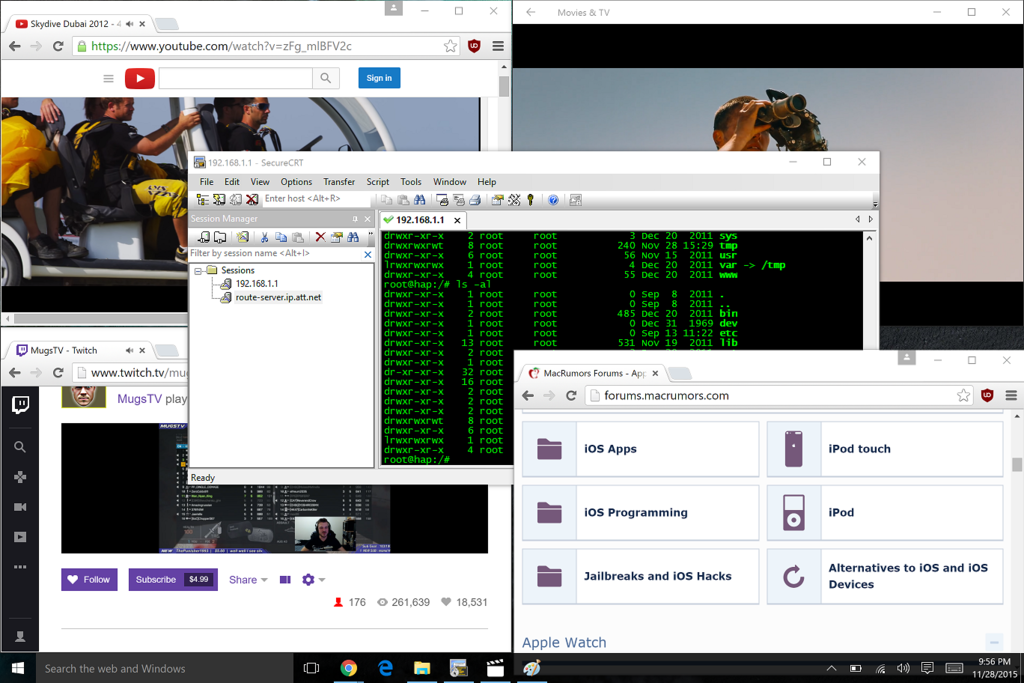Open File Explorer from taskbar
Screen dimensions: 1024x683
pyautogui.click(x=422, y=668)
